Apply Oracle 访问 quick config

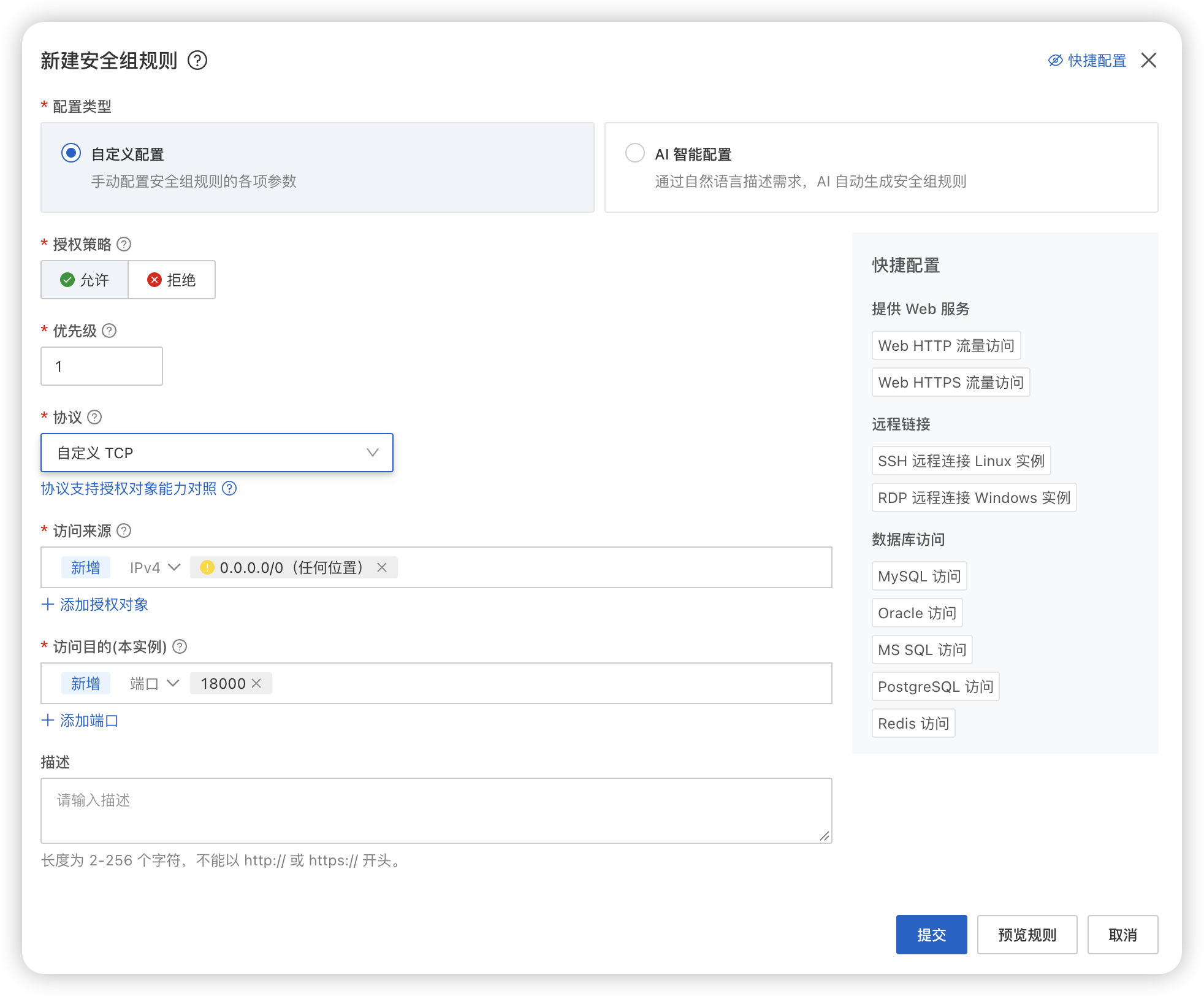(x=917, y=613)
